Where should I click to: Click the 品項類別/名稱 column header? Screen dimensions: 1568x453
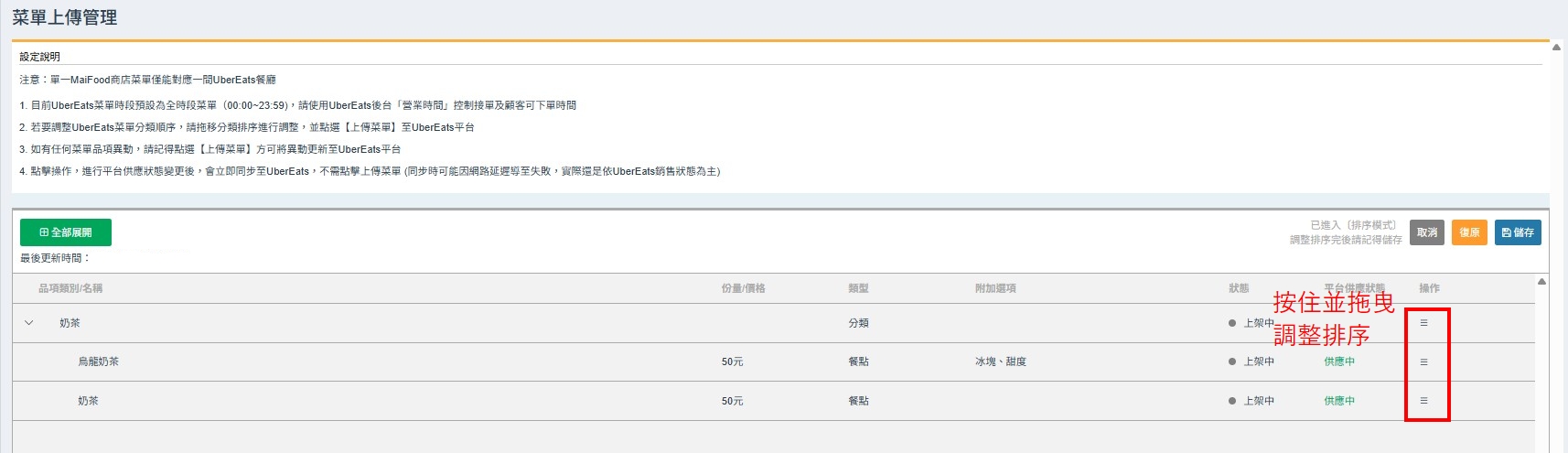click(70, 288)
